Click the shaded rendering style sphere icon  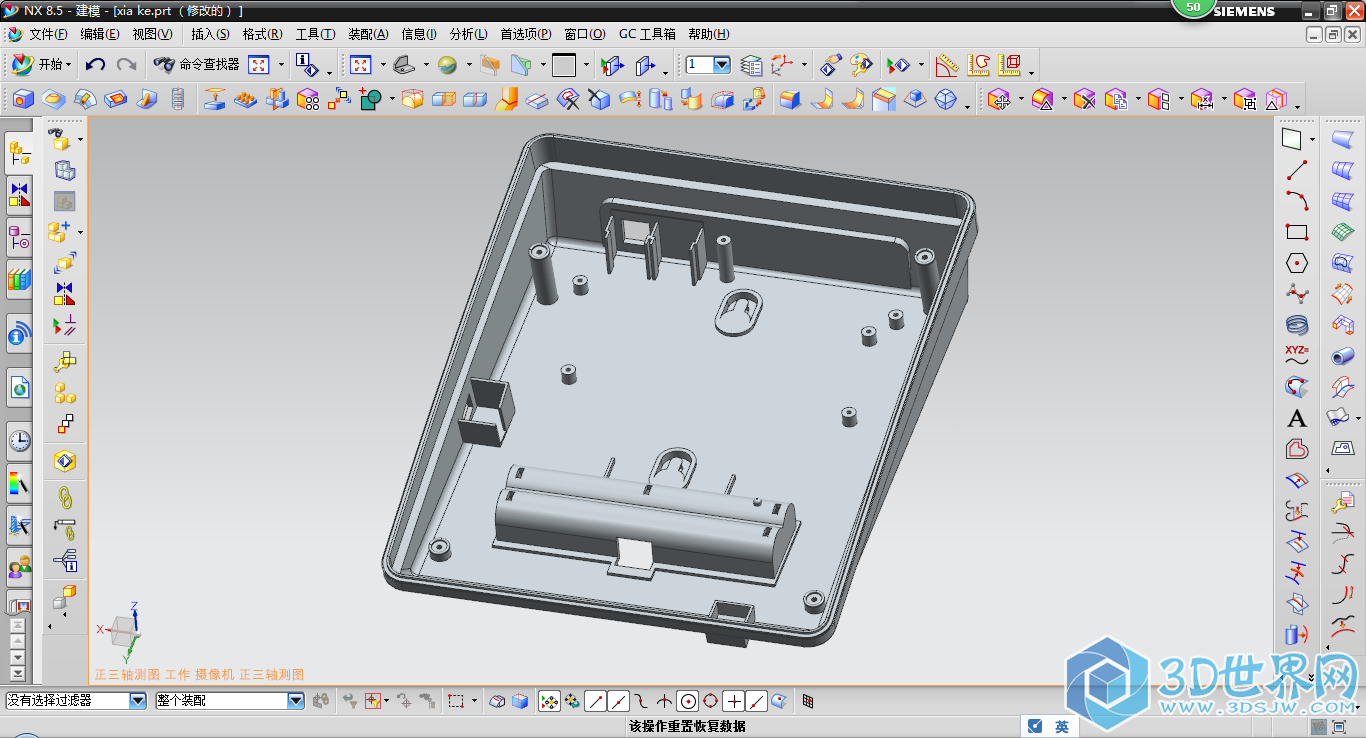[448, 65]
